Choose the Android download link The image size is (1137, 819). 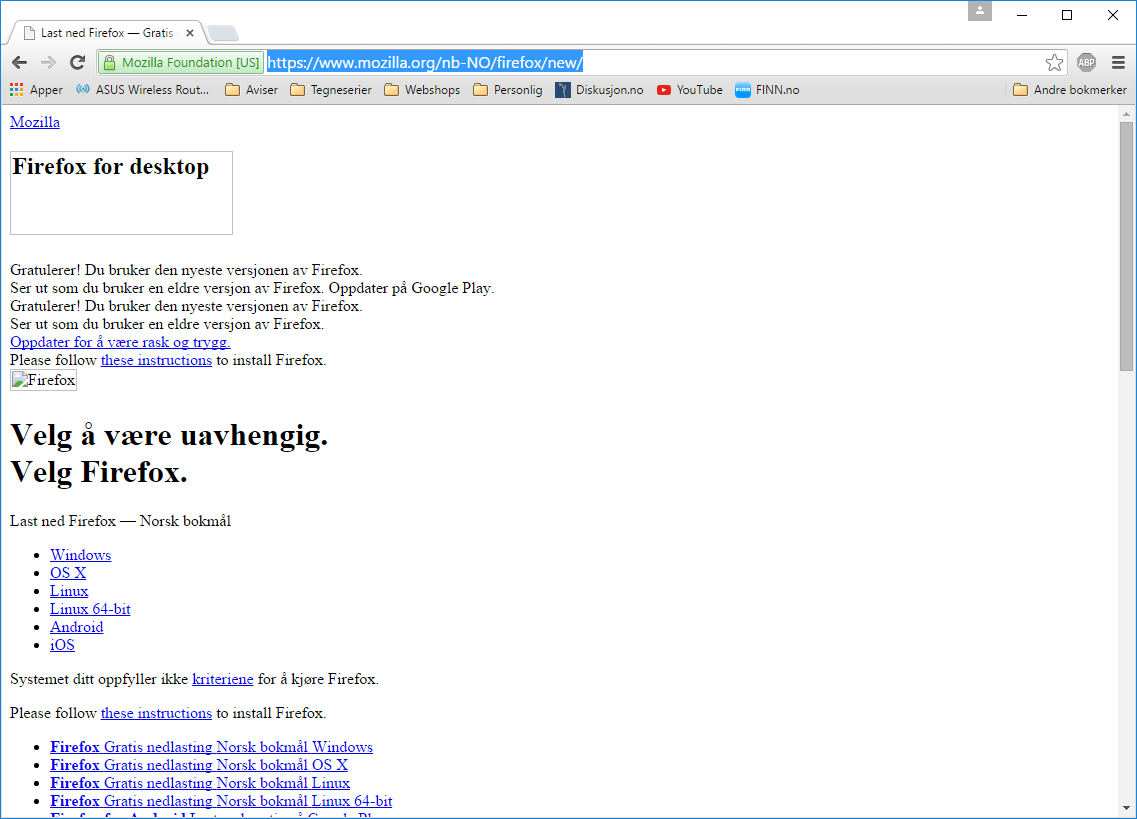click(x=77, y=627)
